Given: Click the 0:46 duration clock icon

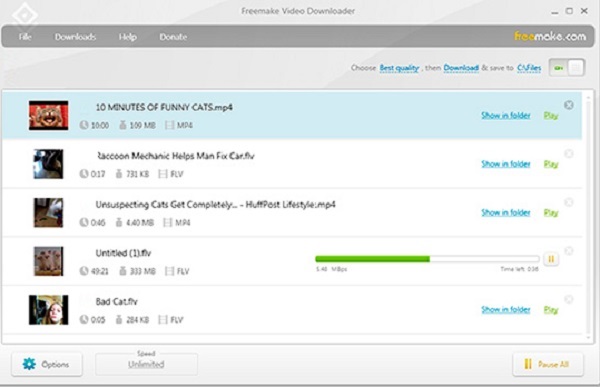Looking at the screenshot, I should click(x=84, y=222).
